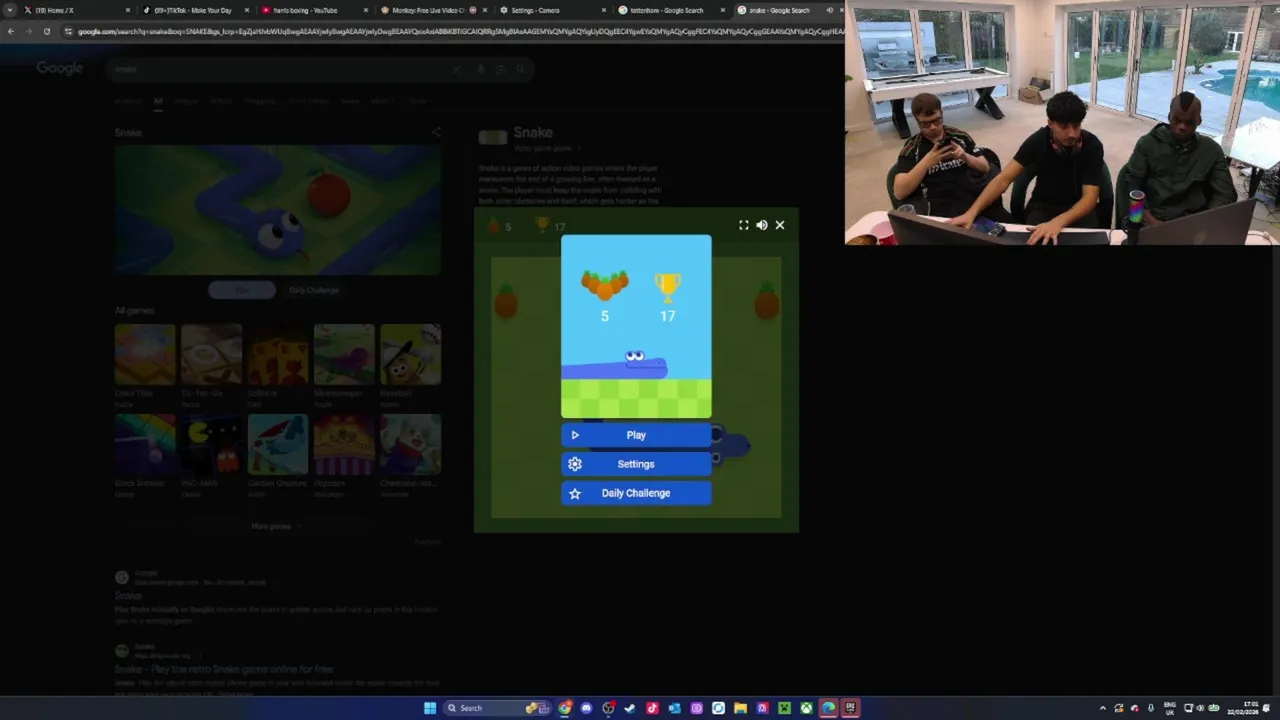Start the Snake game with Play

click(x=636, y=435)
